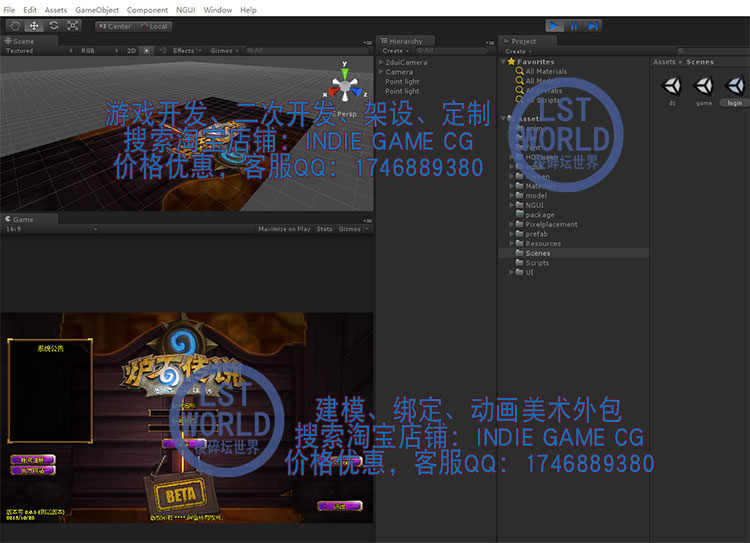The height and width of the screenshot is (543, 750).
Task: Open the Scene Effects dropdown
Action: click(187, 51)
